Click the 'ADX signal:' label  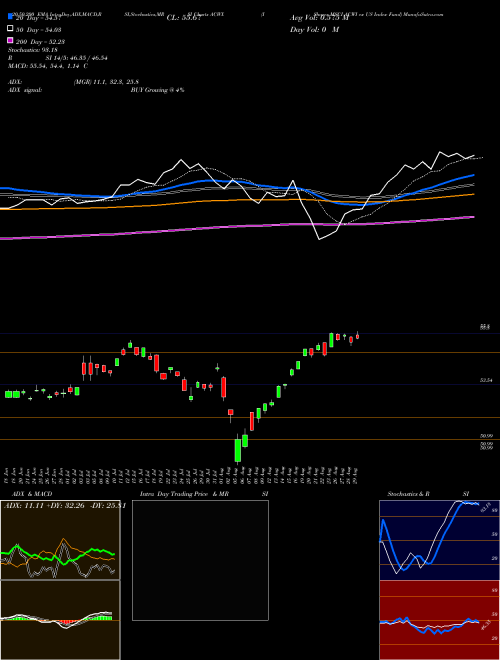[x=25, y=90]
